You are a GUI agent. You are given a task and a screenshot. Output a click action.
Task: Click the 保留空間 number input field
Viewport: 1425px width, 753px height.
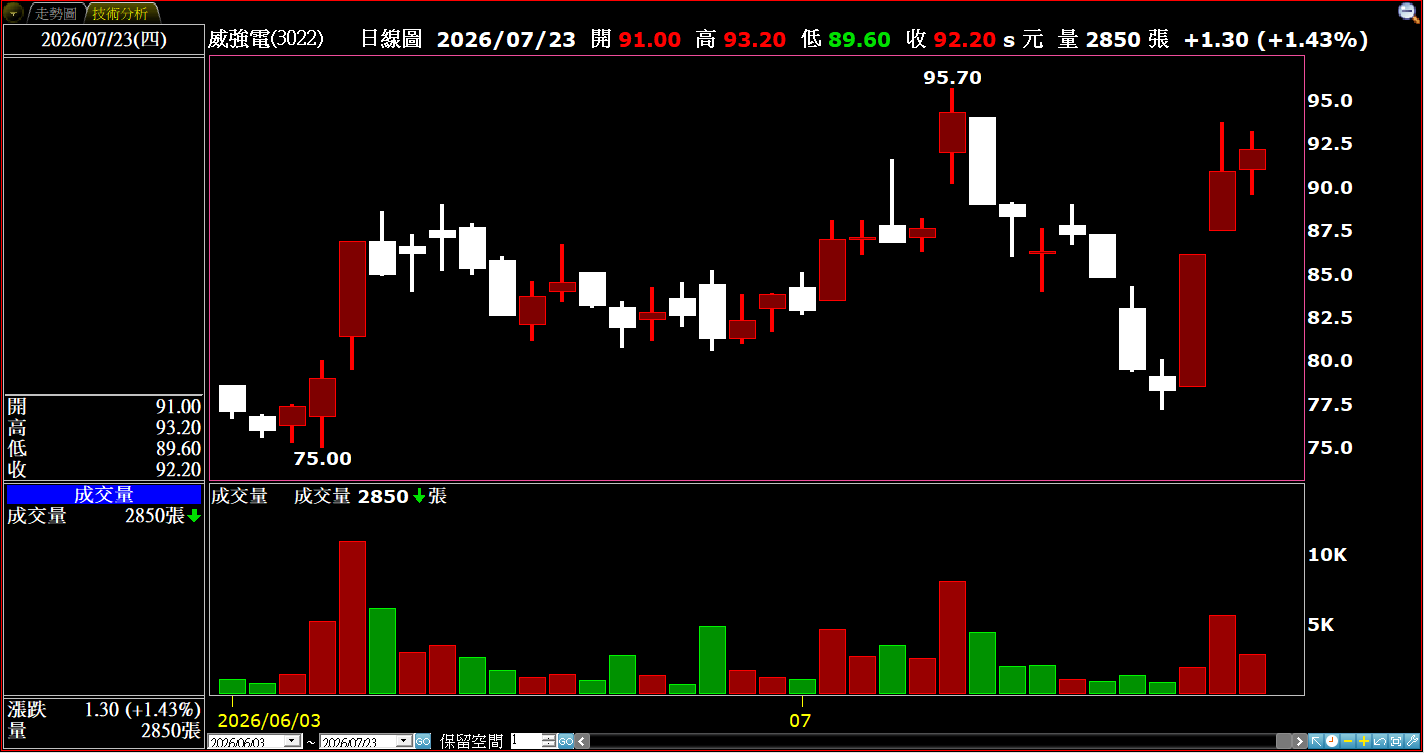click(x=526, y=741)
